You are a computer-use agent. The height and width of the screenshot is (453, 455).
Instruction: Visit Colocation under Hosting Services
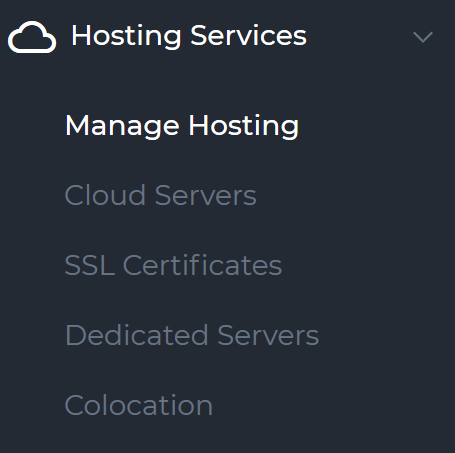(x=139, y=405)
